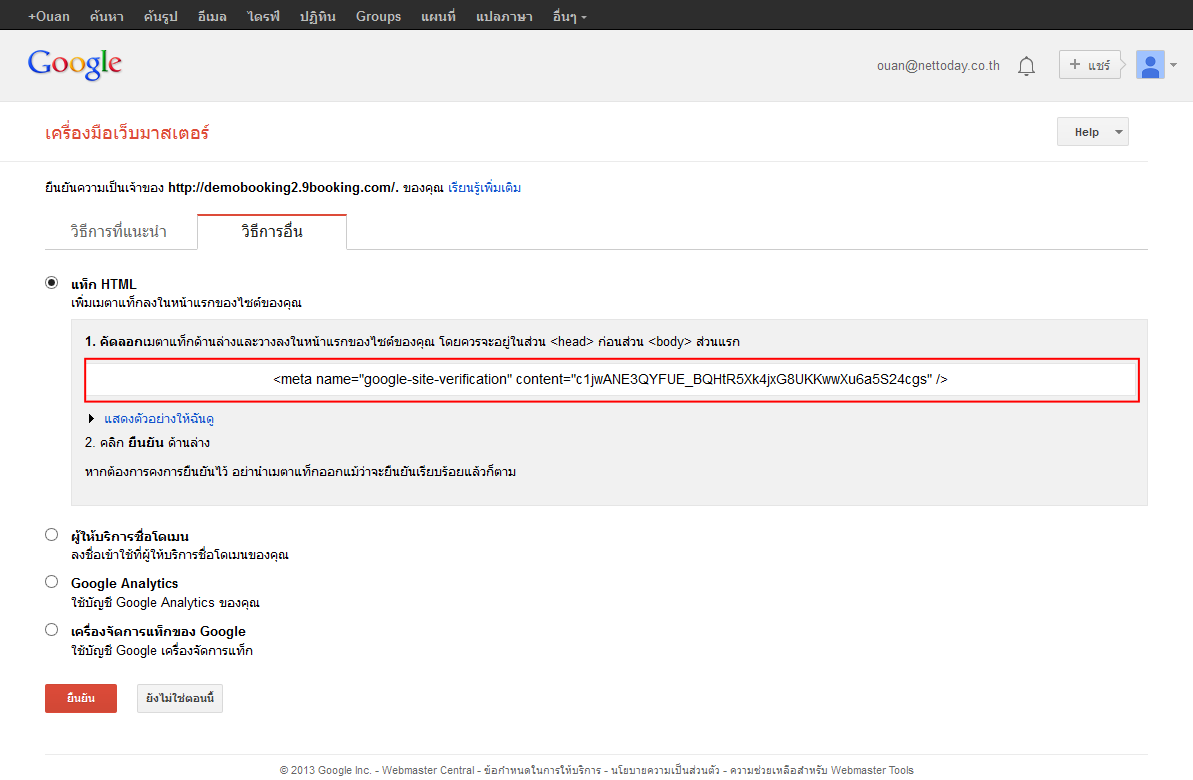Open +Ouan in top bar

49,16
